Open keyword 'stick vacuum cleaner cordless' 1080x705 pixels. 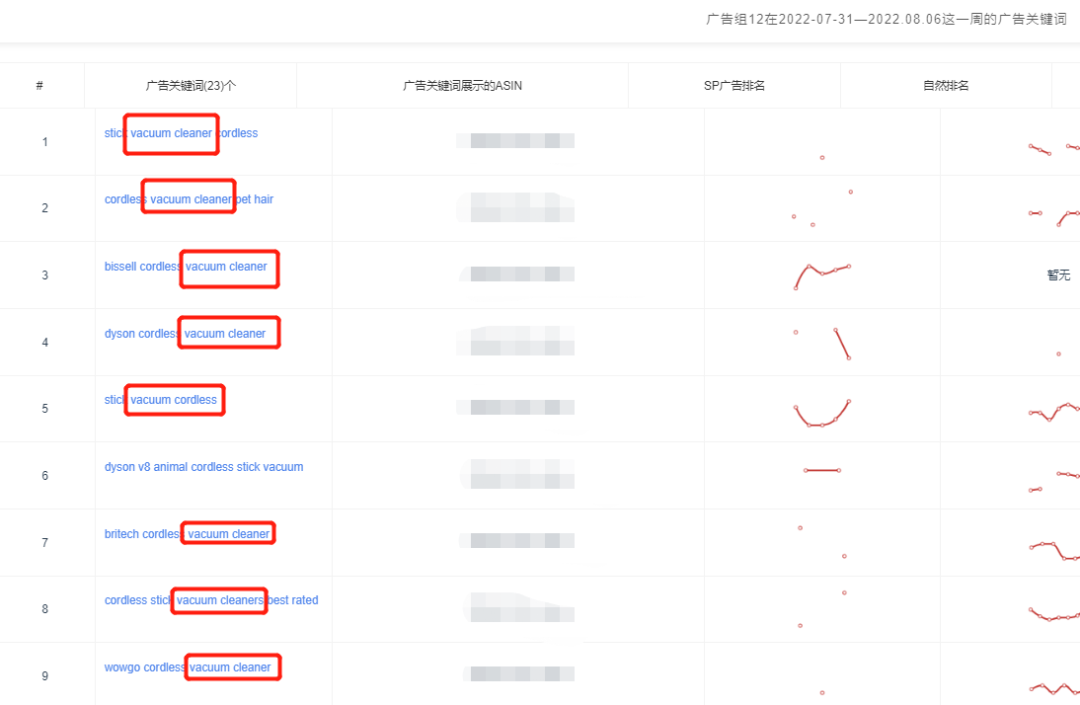[181, 133]
